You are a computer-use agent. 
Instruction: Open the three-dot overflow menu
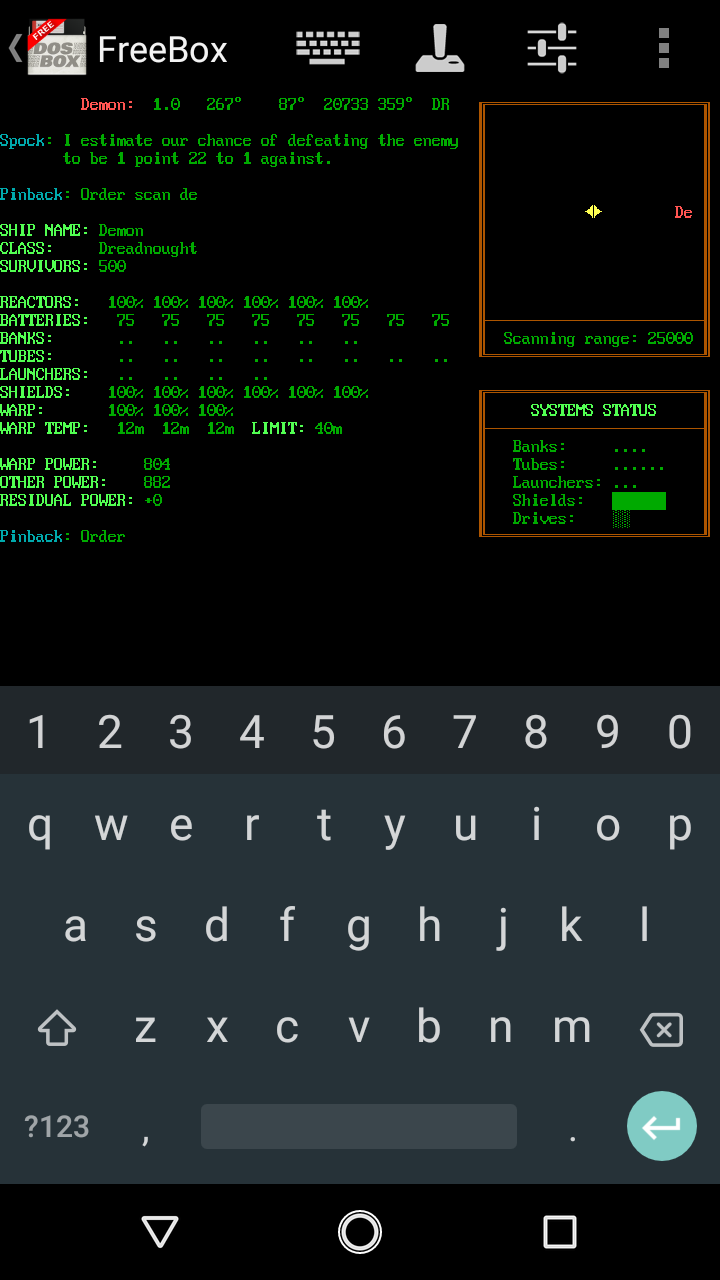click(x=664, y=48)
